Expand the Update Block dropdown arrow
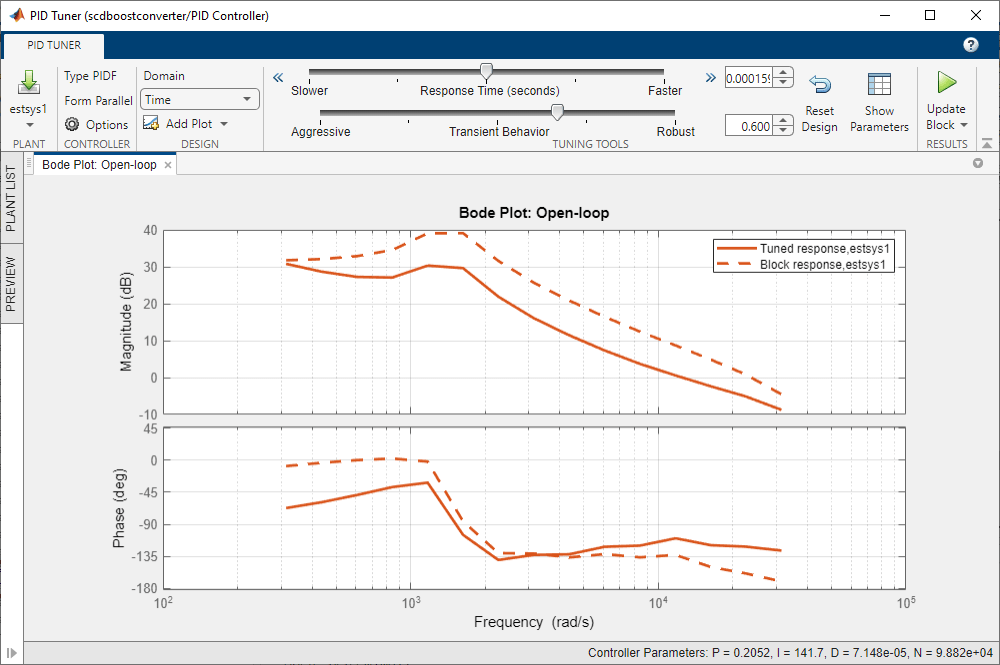The image size is (1000, 665). (964, 125)
